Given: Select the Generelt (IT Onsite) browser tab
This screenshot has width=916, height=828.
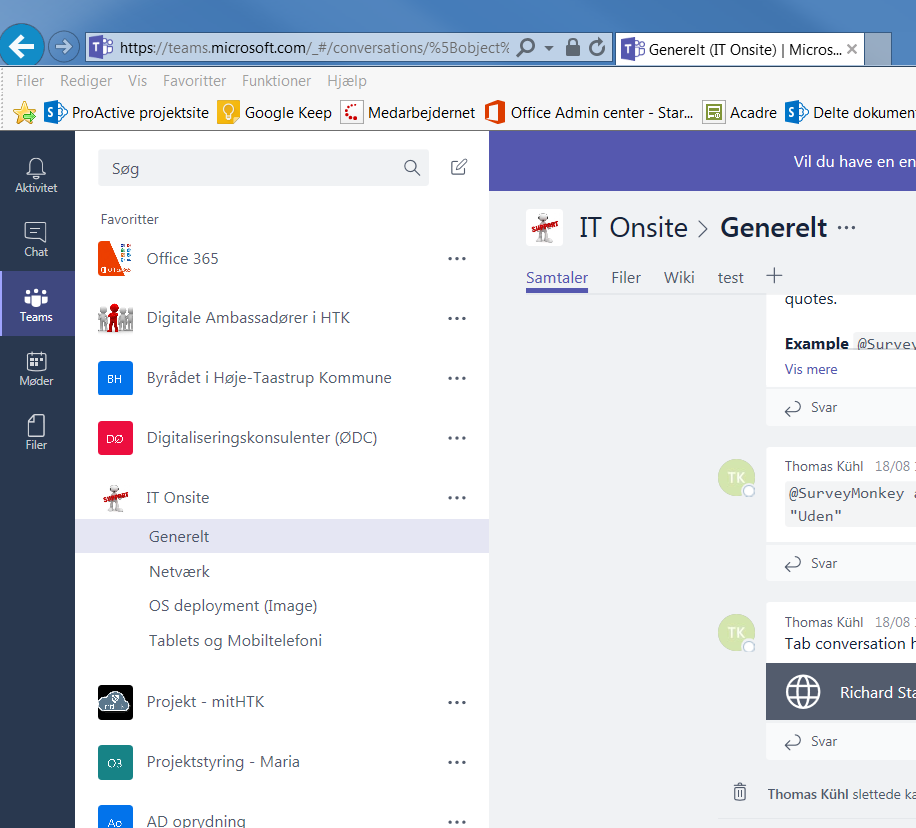Looking at the screenshot, I should pyautogui.click(x=739, y=49).
